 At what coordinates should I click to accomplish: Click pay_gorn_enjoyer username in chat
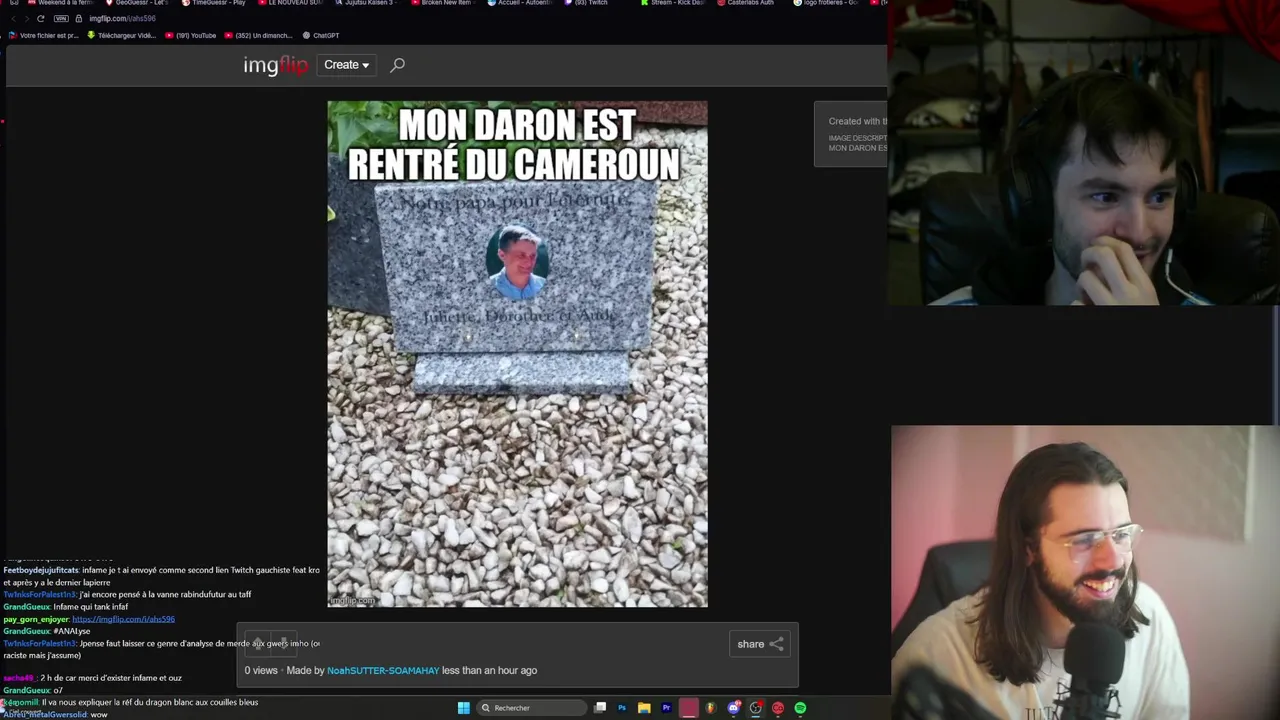[x=36, y=619]
